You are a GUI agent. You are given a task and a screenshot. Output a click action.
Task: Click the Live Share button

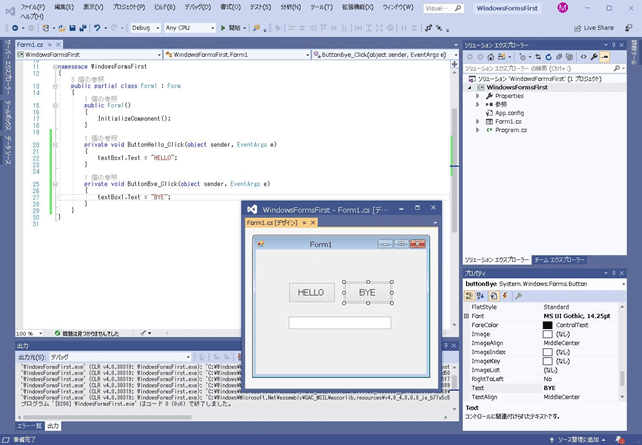pyautogui.click(x=594, y=28)
